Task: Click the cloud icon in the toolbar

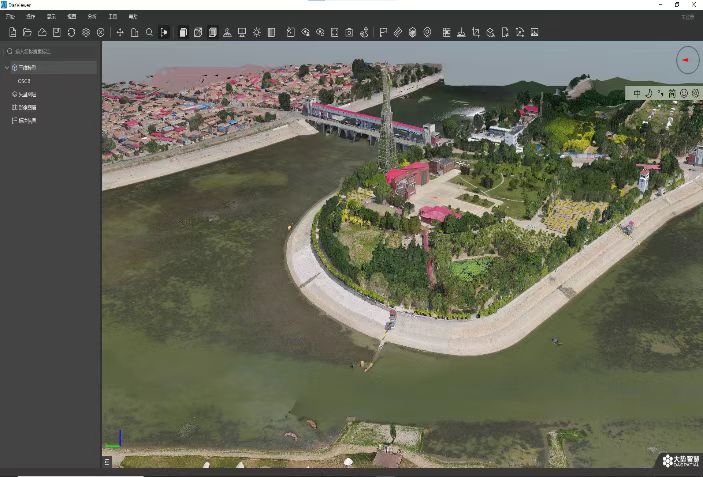Action: coord(41,32)
